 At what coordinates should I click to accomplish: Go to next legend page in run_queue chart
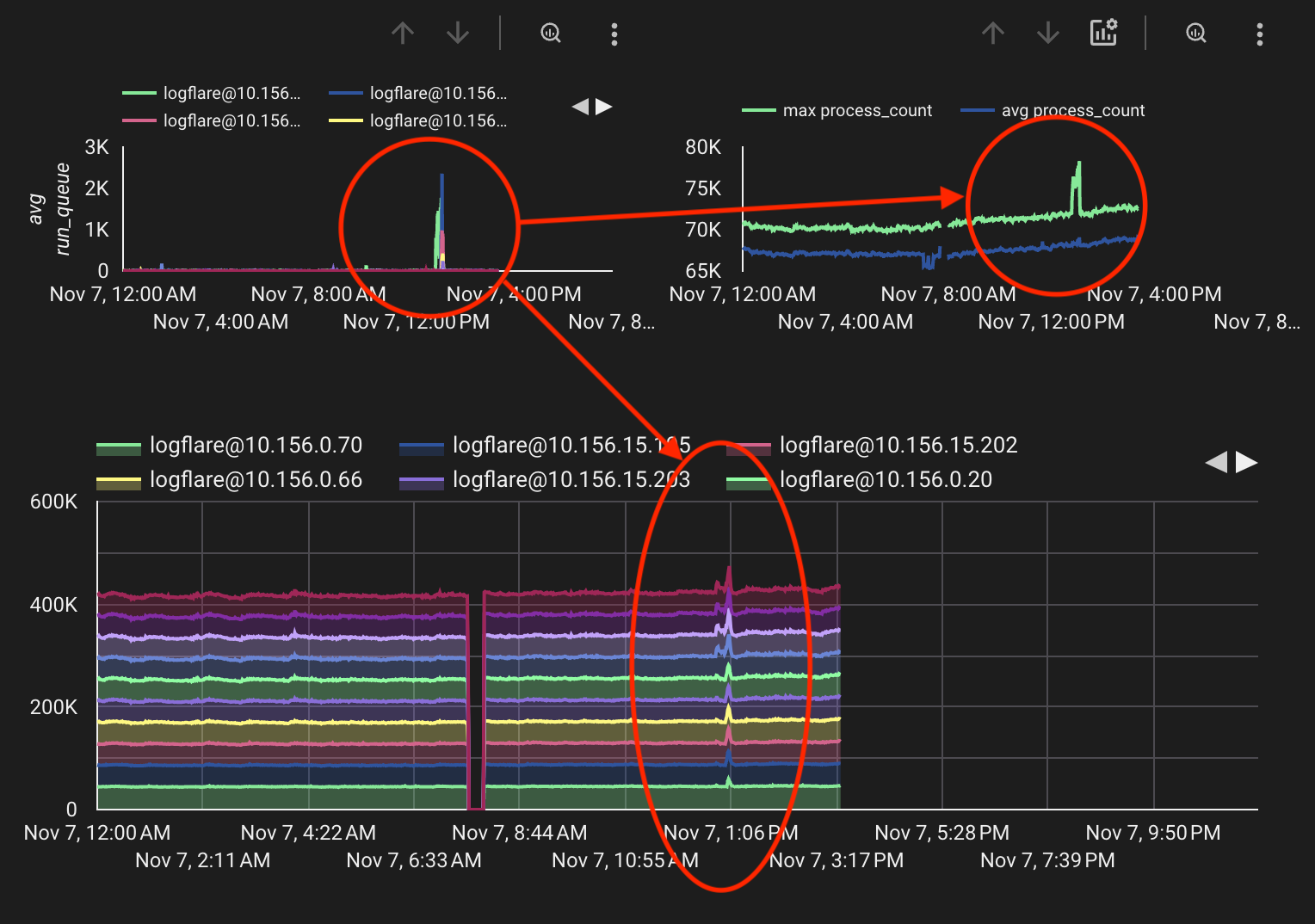604,107
